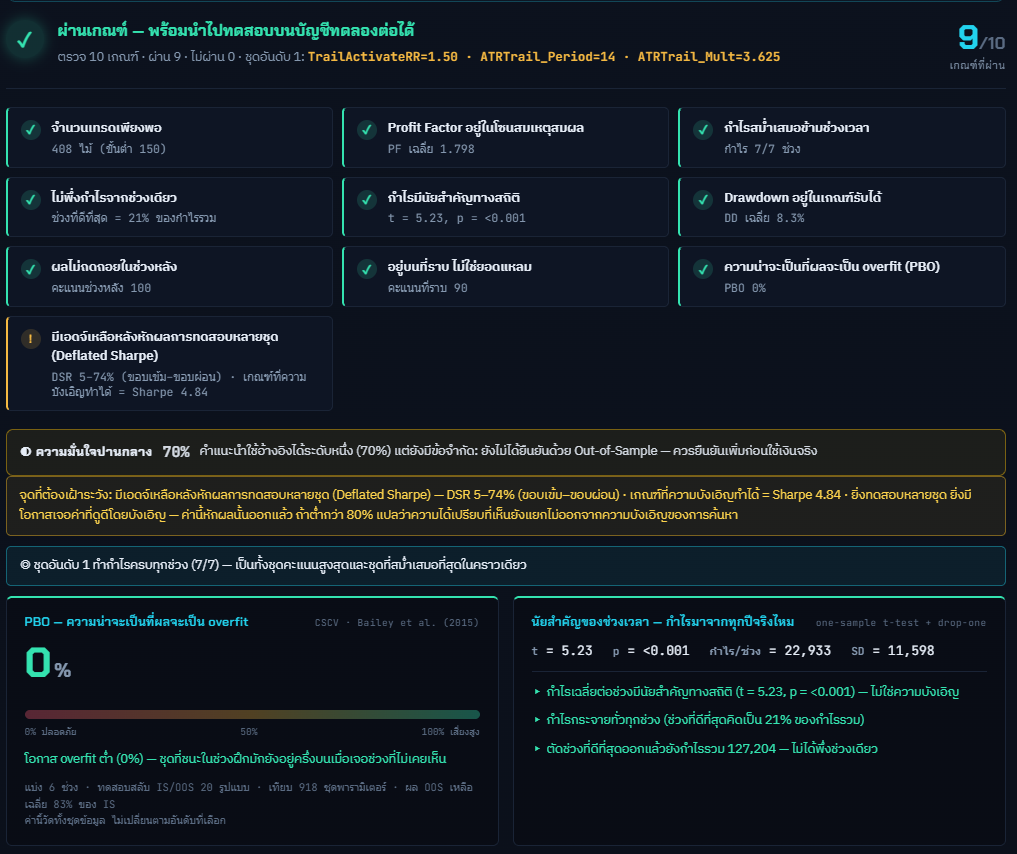1017x854 pixels.
Task: Click the triangle bullet of the first significance line
Action: point(537,692)
